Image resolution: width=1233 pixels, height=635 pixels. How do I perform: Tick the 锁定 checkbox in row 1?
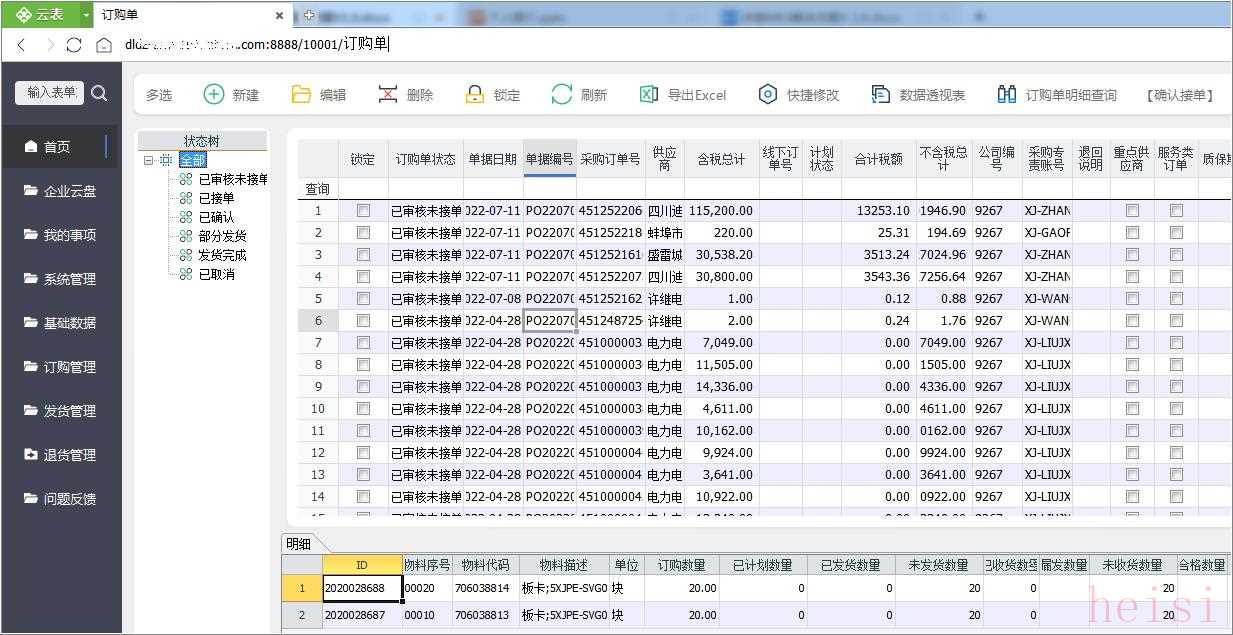click(363, 211)
